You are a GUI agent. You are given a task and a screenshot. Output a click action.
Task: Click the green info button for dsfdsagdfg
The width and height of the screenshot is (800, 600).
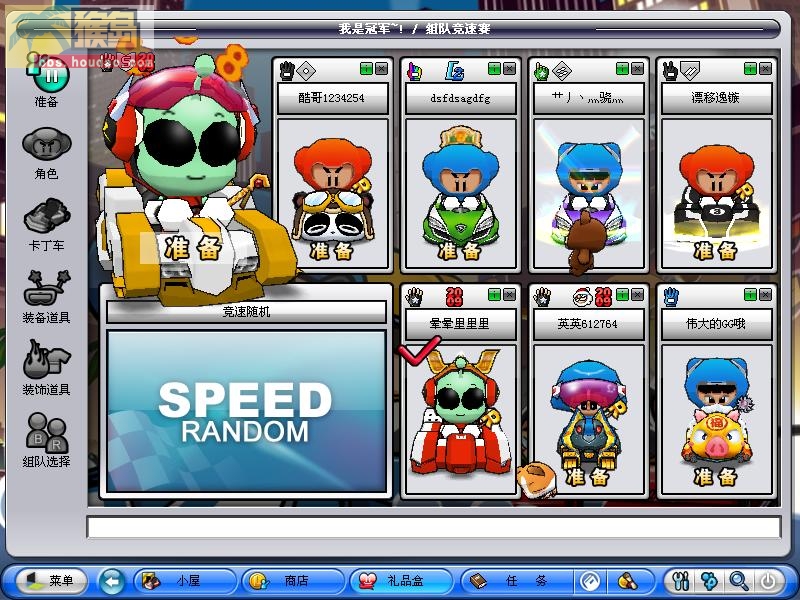pos(494,69)
